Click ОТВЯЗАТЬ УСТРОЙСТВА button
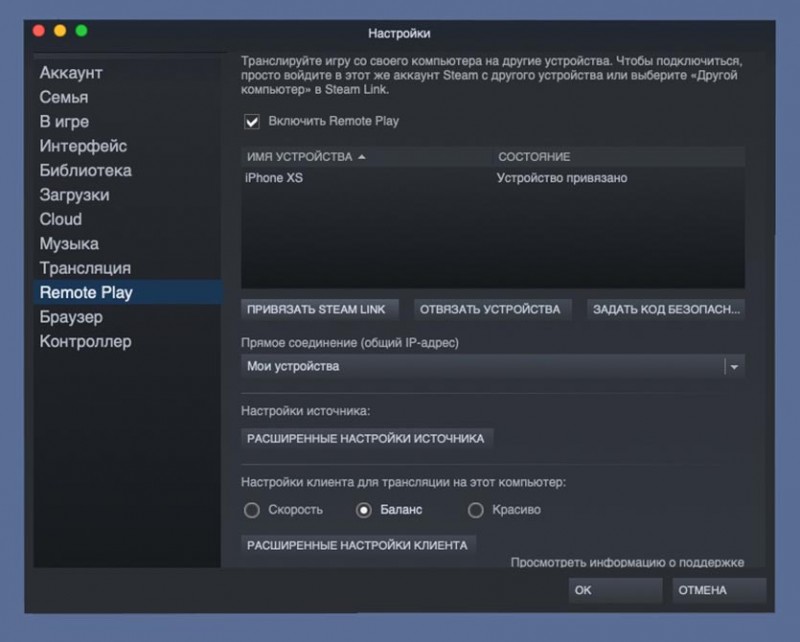The image size is (800, 642). (x=492, y=309)
